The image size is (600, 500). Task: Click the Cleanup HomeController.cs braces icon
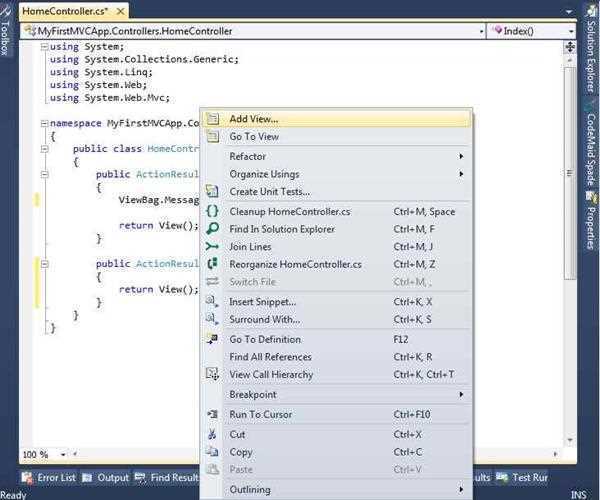(x=212, y=211)
